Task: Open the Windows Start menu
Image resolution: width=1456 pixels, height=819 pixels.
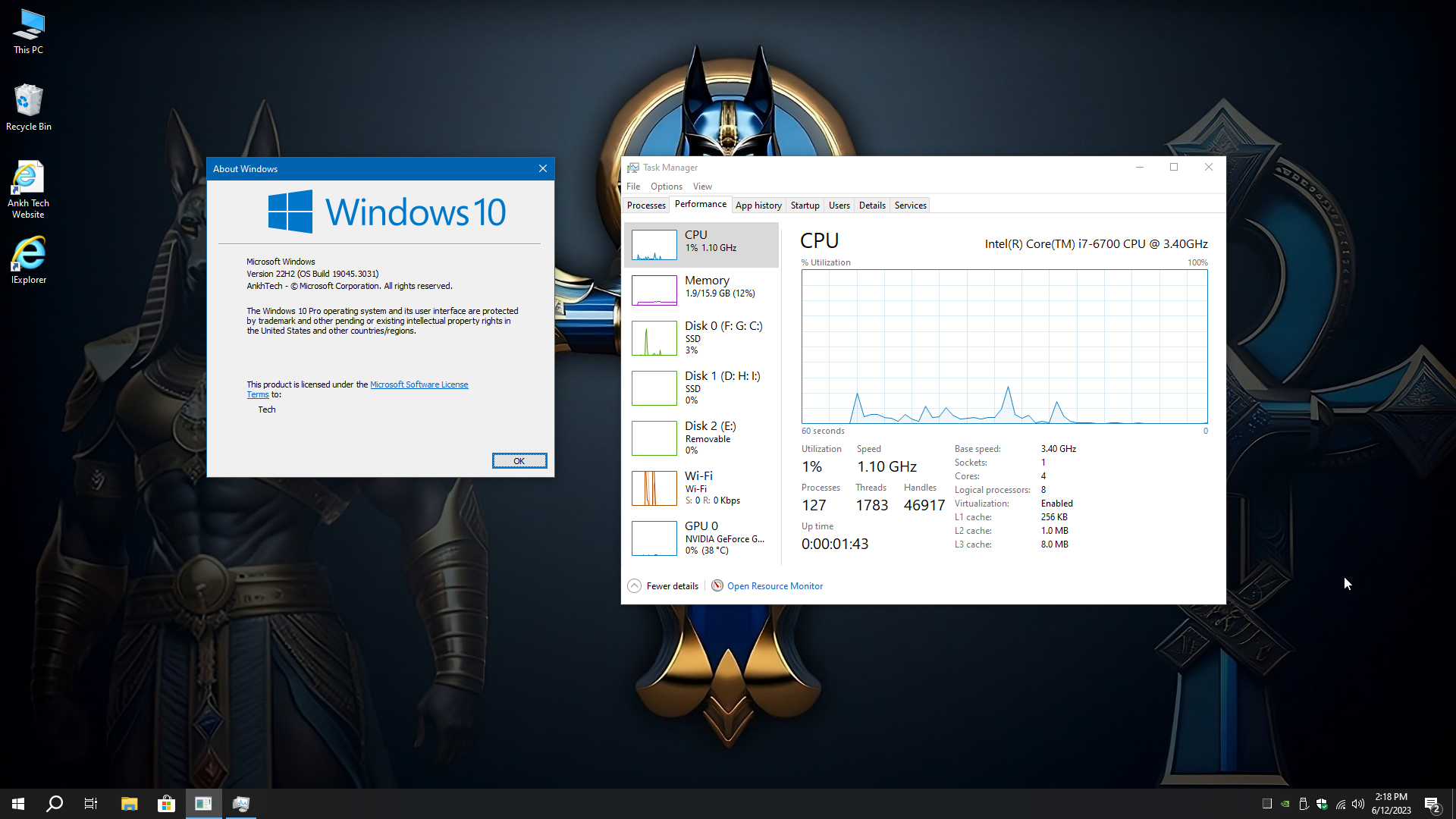Action: 18,804
